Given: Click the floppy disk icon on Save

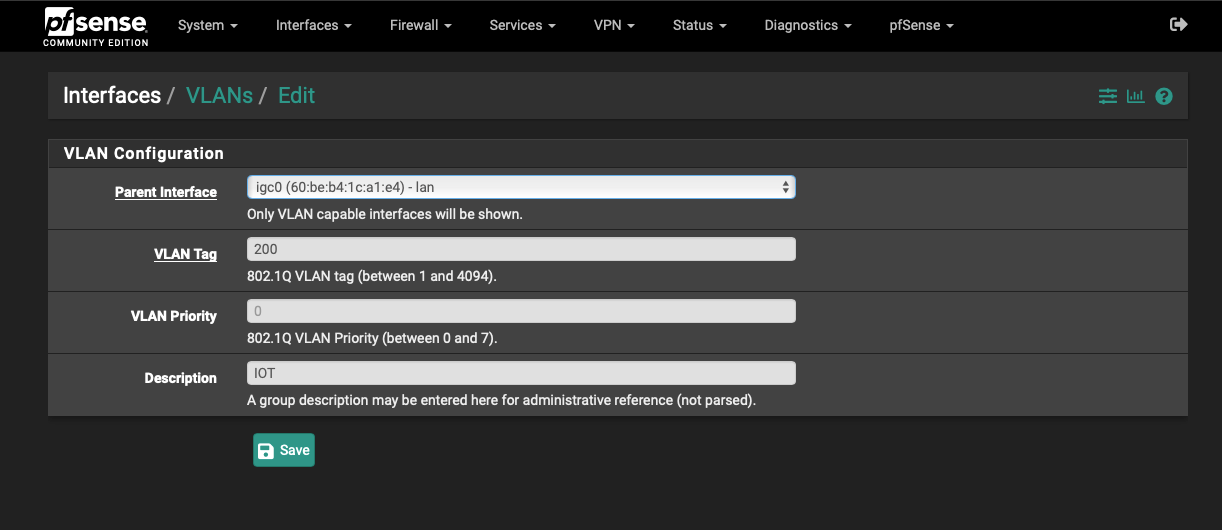Looking at the screenshot, I should click(x=266, y=451).
